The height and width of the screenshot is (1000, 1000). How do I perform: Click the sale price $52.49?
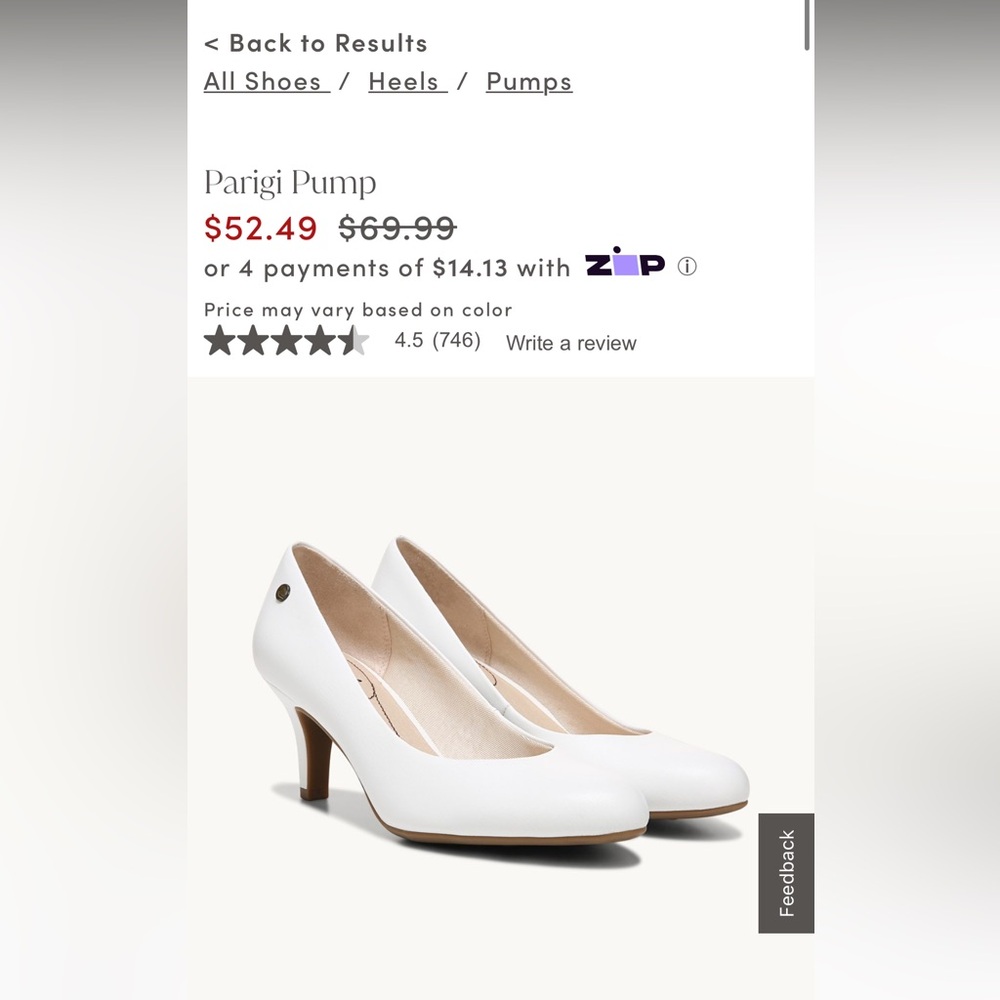[260, 227]
